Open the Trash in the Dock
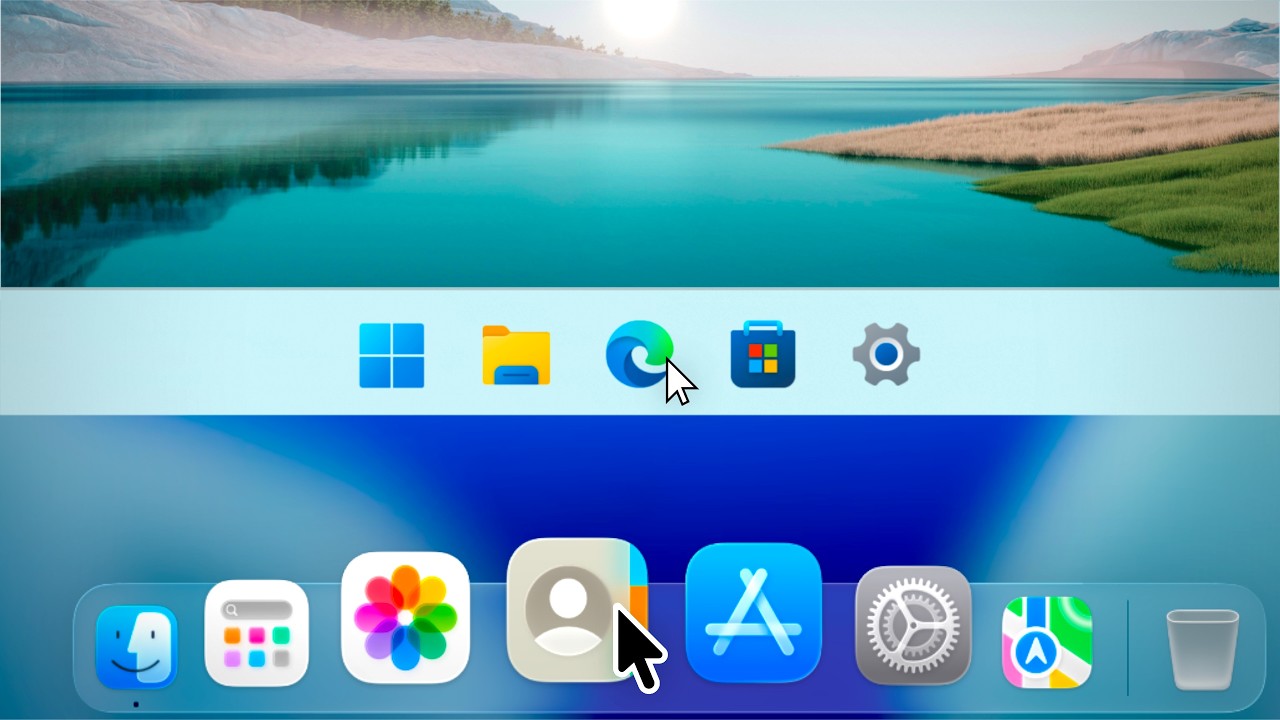Screen dimensions: 1280x720 click(1202, 649)
